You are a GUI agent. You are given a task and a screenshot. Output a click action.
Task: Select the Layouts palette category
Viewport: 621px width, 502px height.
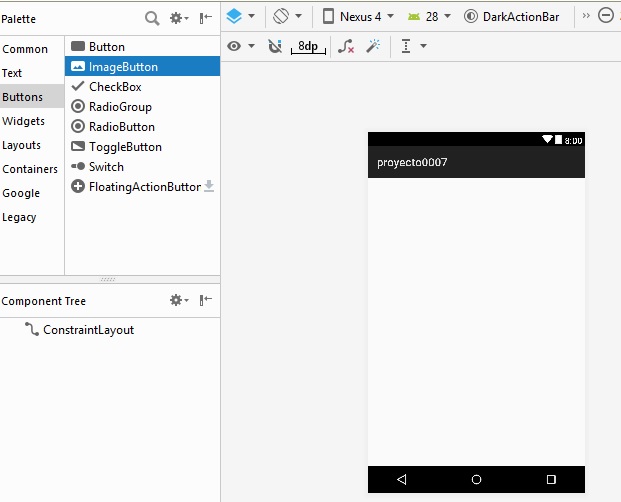tap(22, 145)
